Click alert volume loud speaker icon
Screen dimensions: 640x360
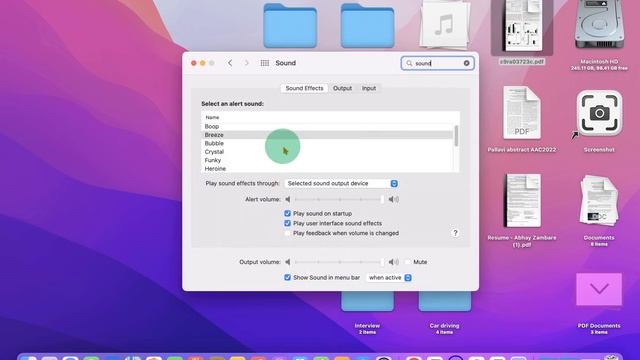tap(393, 199)
